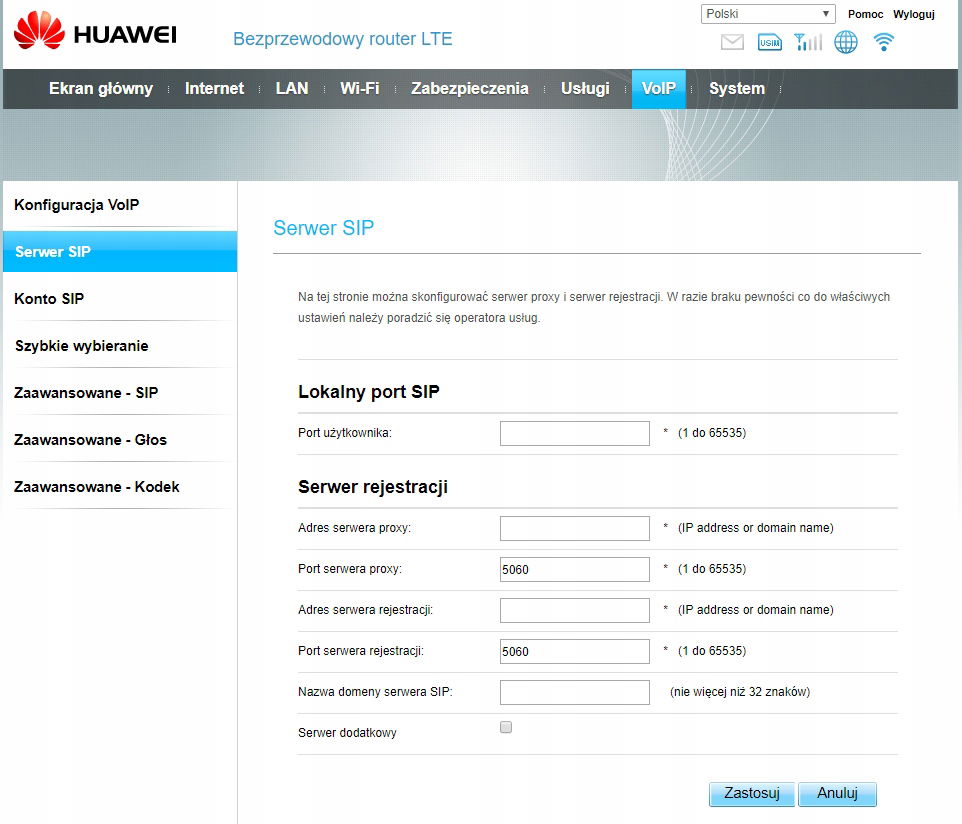
Task: Click the Adres serwera proxy field
Action: tap(574, 528)
